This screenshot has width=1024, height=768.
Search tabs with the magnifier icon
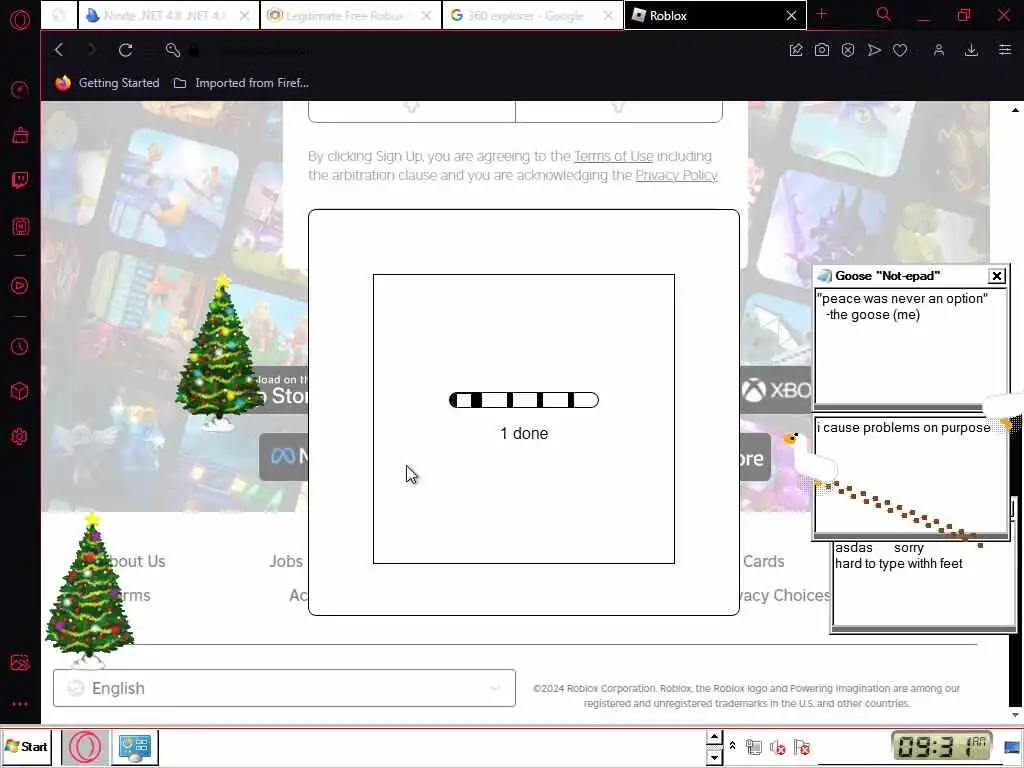884,14
